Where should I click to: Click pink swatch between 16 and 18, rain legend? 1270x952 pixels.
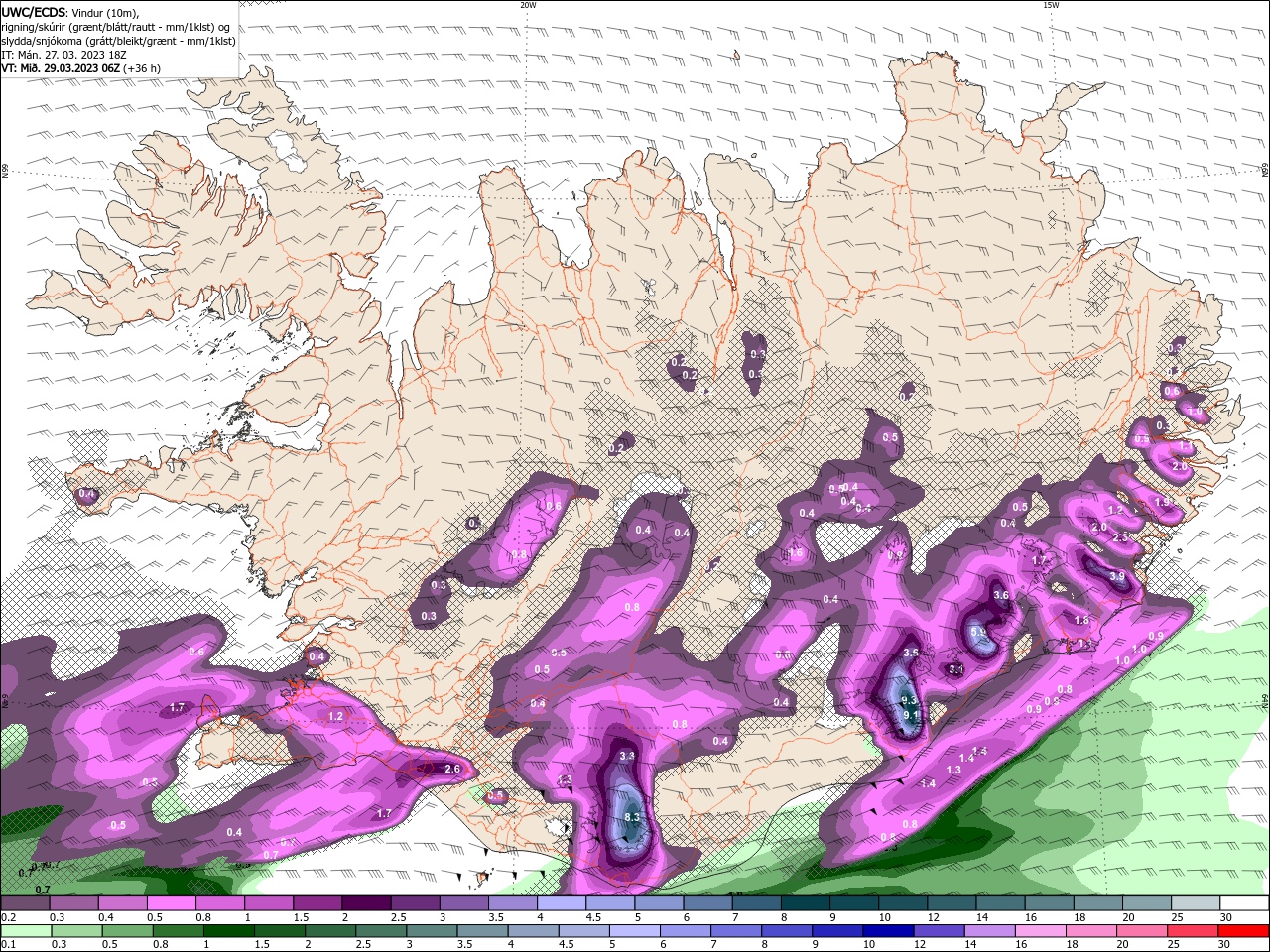pyautogui.click(x=1043, y=931)
